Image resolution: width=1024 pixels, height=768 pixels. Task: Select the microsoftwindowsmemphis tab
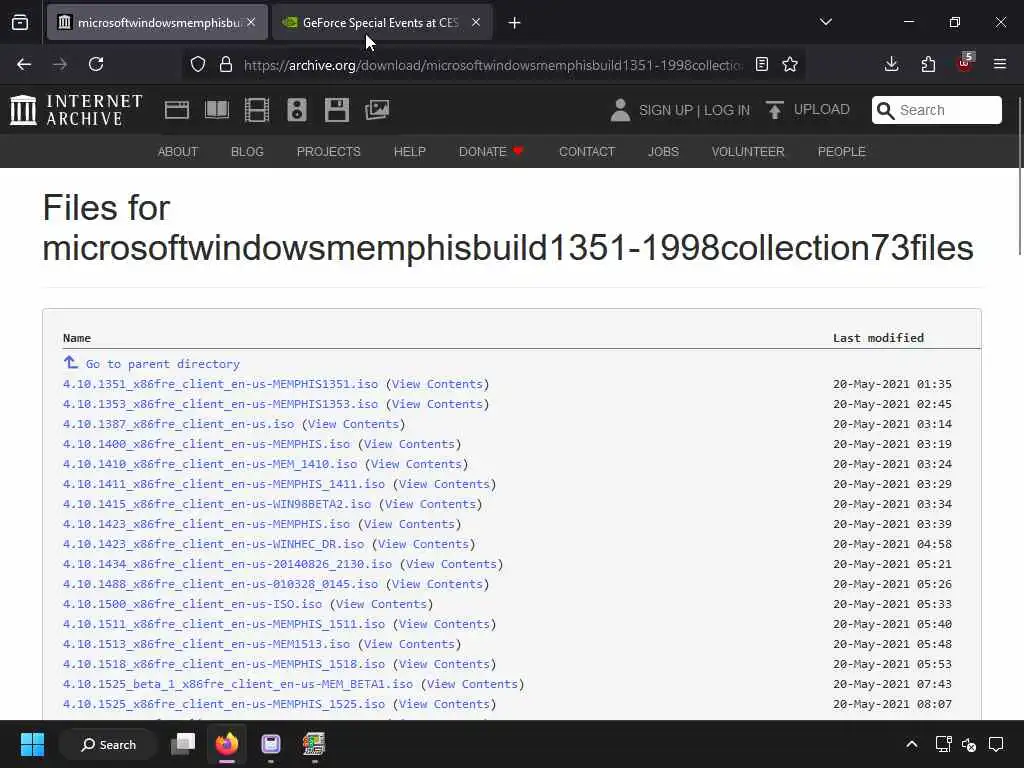coord(157,23)
